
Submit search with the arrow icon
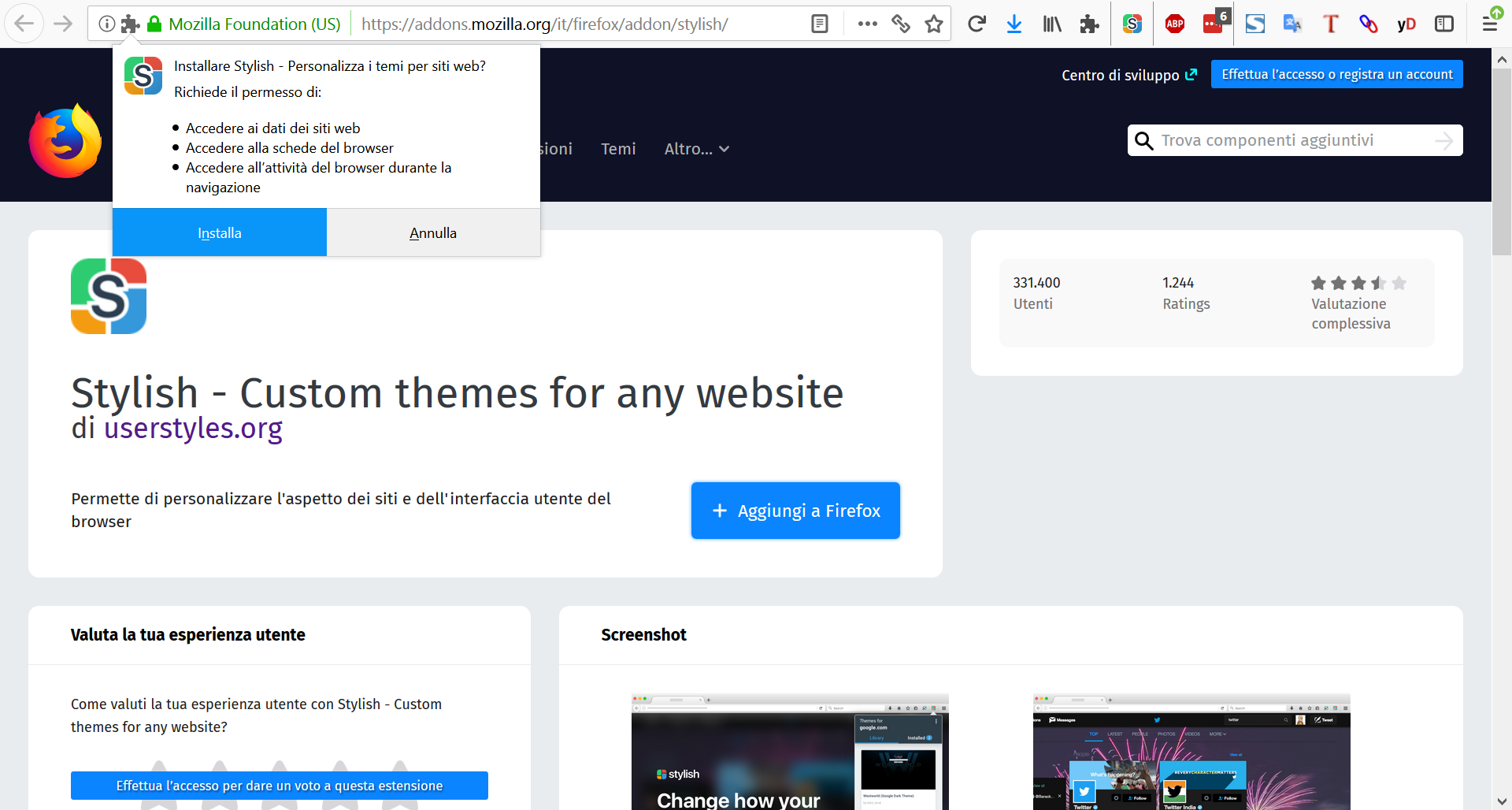1443,140
